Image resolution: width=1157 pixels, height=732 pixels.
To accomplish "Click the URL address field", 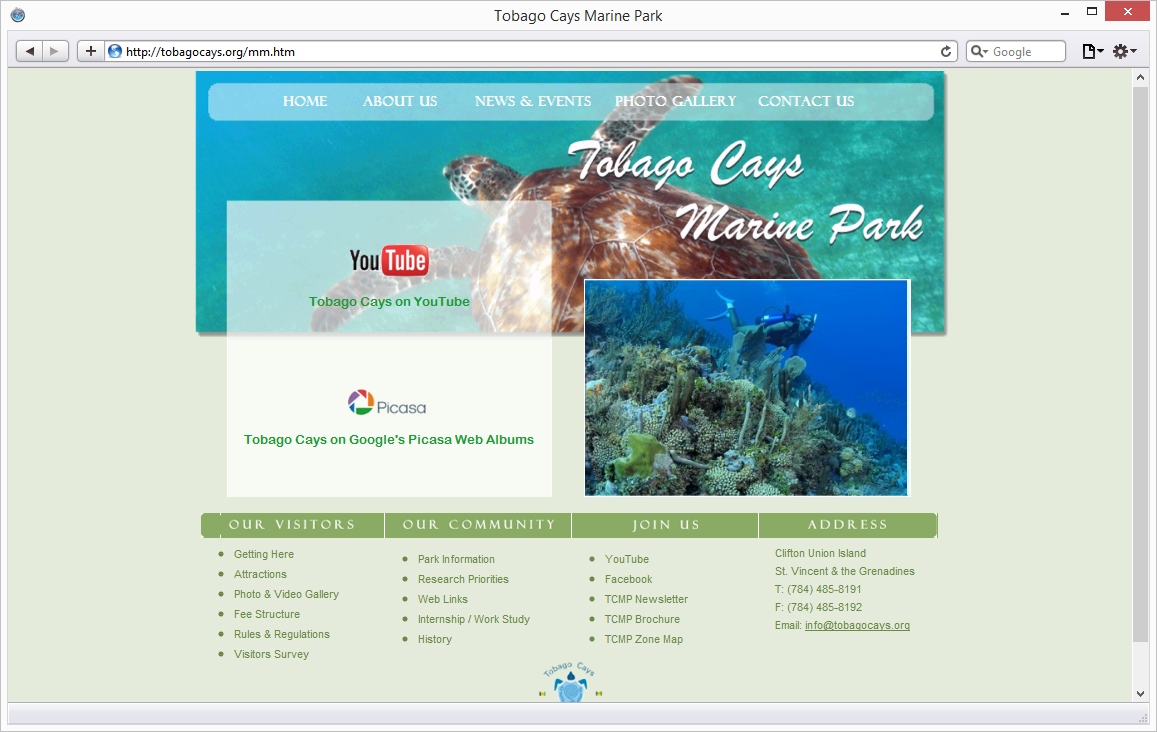I will click(531, 51).
